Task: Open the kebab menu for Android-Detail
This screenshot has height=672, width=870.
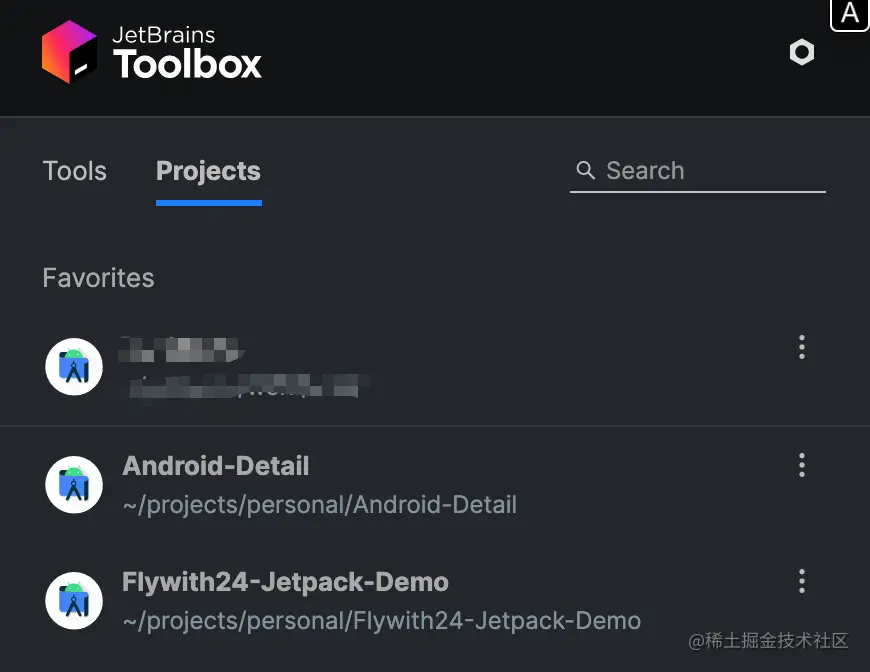Action: (x=801, y=464)
